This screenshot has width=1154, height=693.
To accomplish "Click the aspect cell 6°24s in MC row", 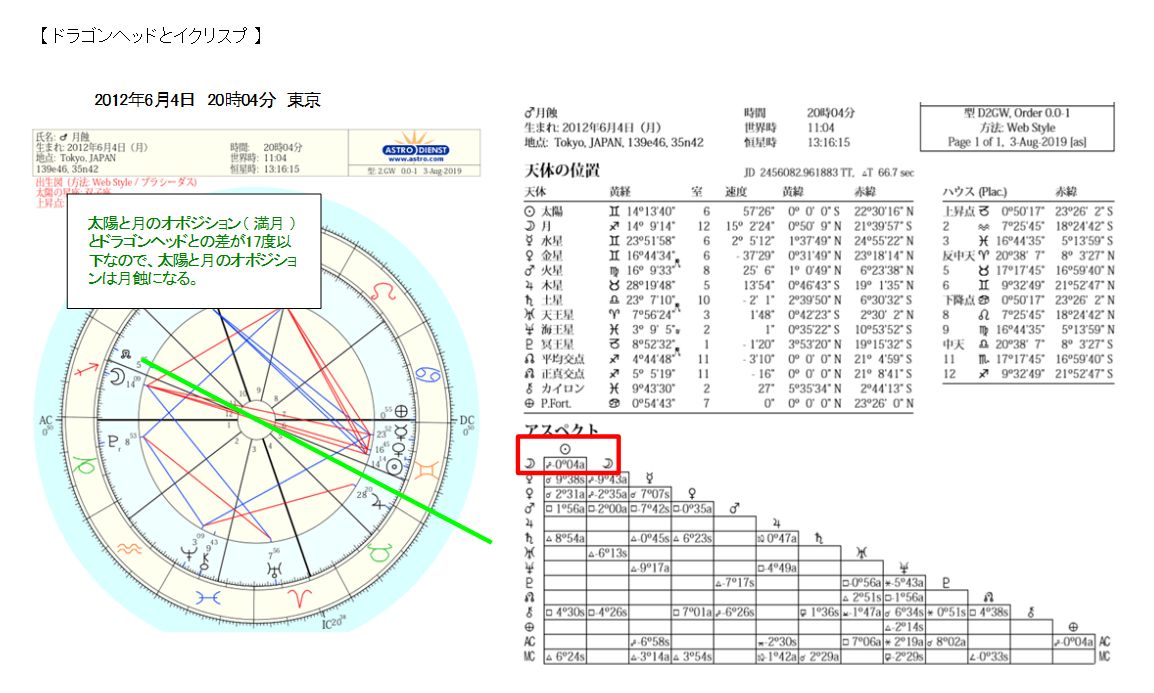I will coord(565,656).
